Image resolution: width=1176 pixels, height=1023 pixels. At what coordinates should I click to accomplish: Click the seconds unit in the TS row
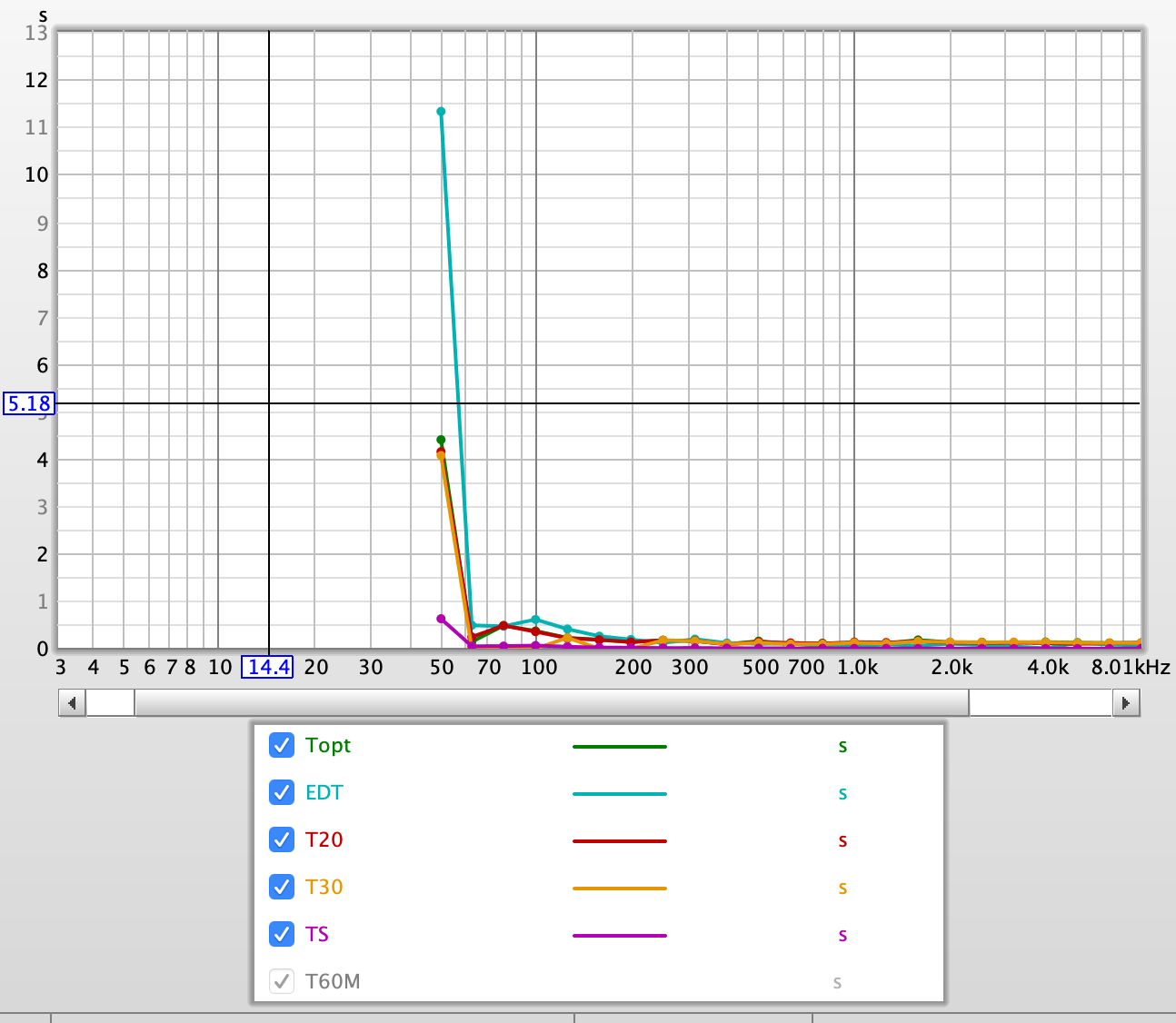coord(842,936)
